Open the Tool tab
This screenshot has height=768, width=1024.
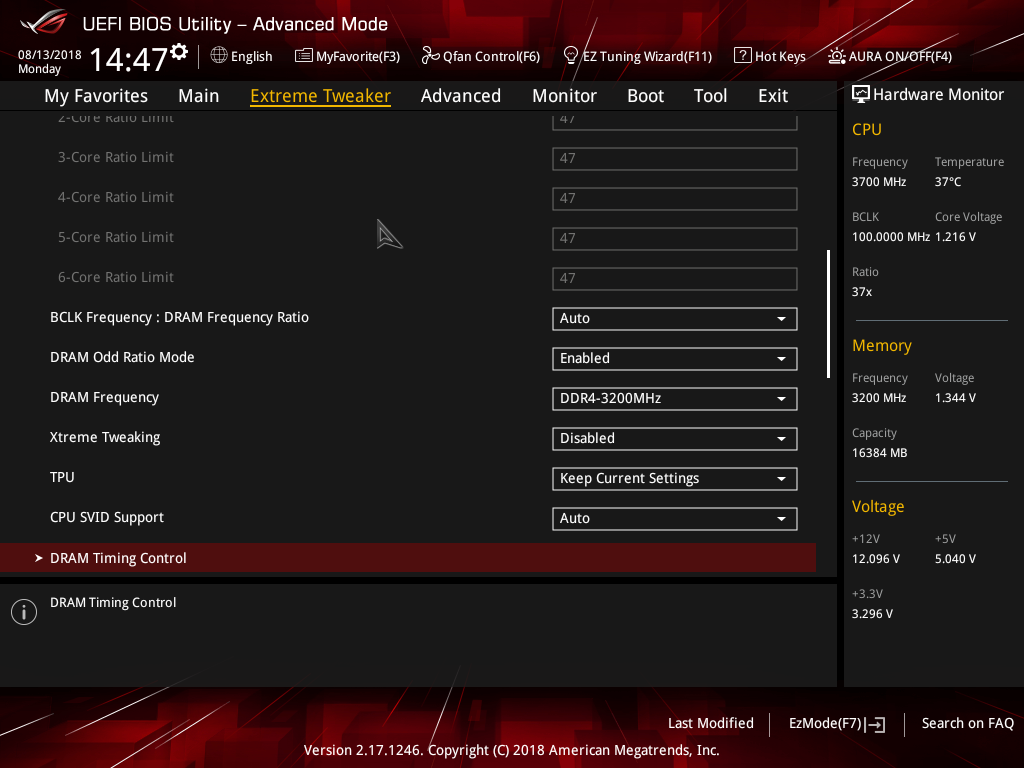[x=711, y=96]
